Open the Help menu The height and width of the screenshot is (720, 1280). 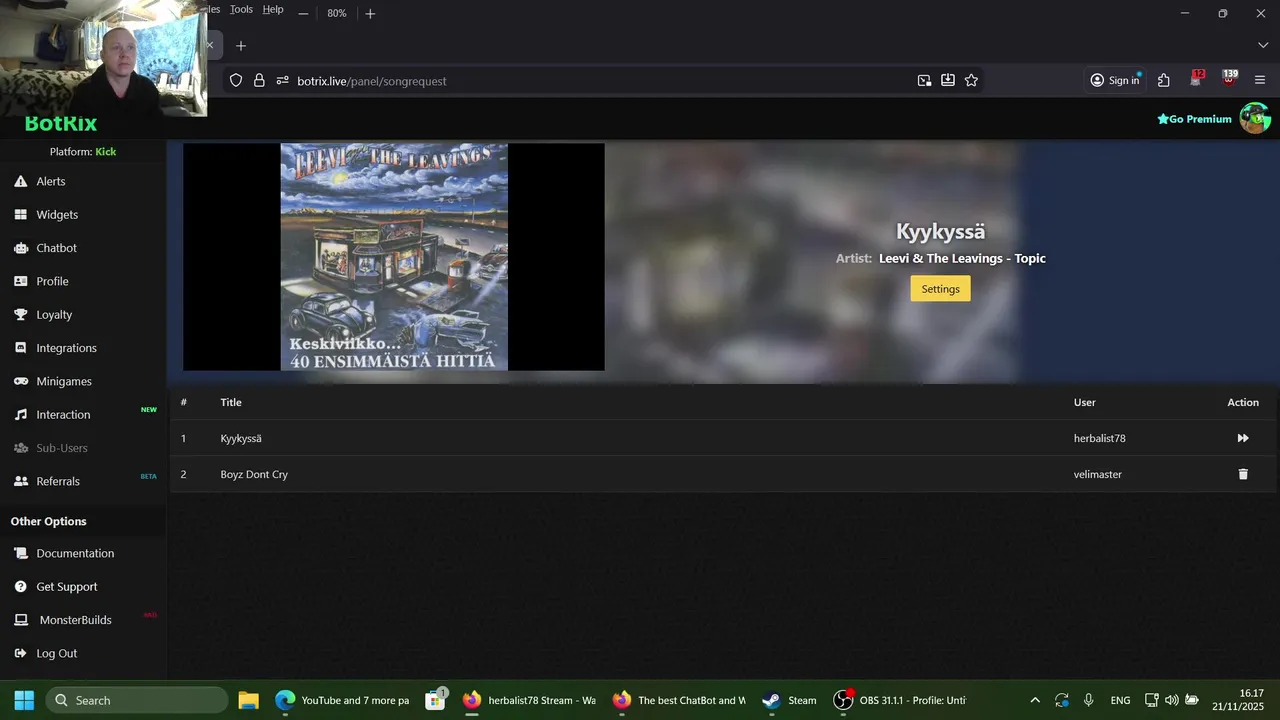[x=273, y=9]
